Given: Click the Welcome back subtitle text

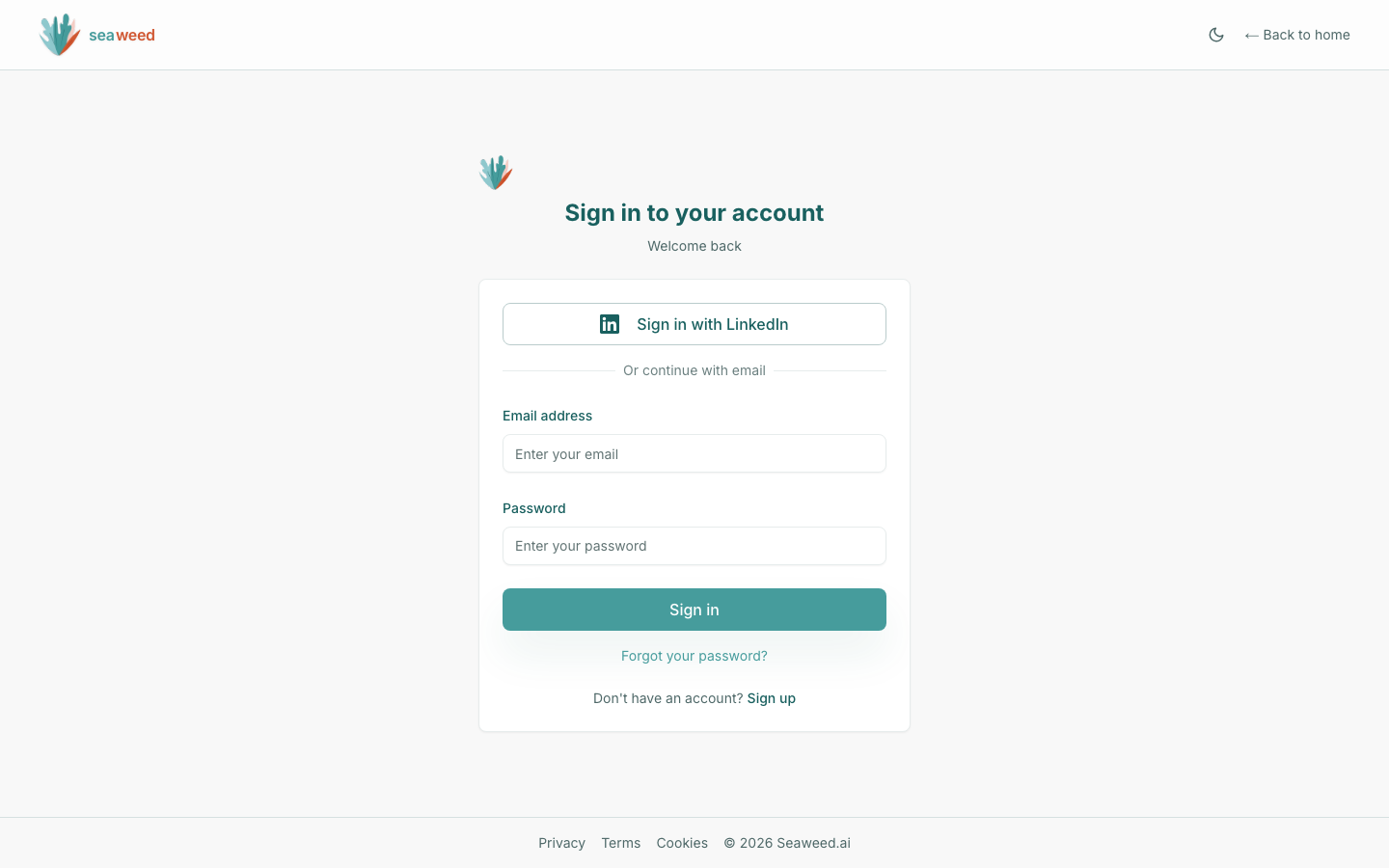Looking at the screenshot, I should (x=694, y=246).
